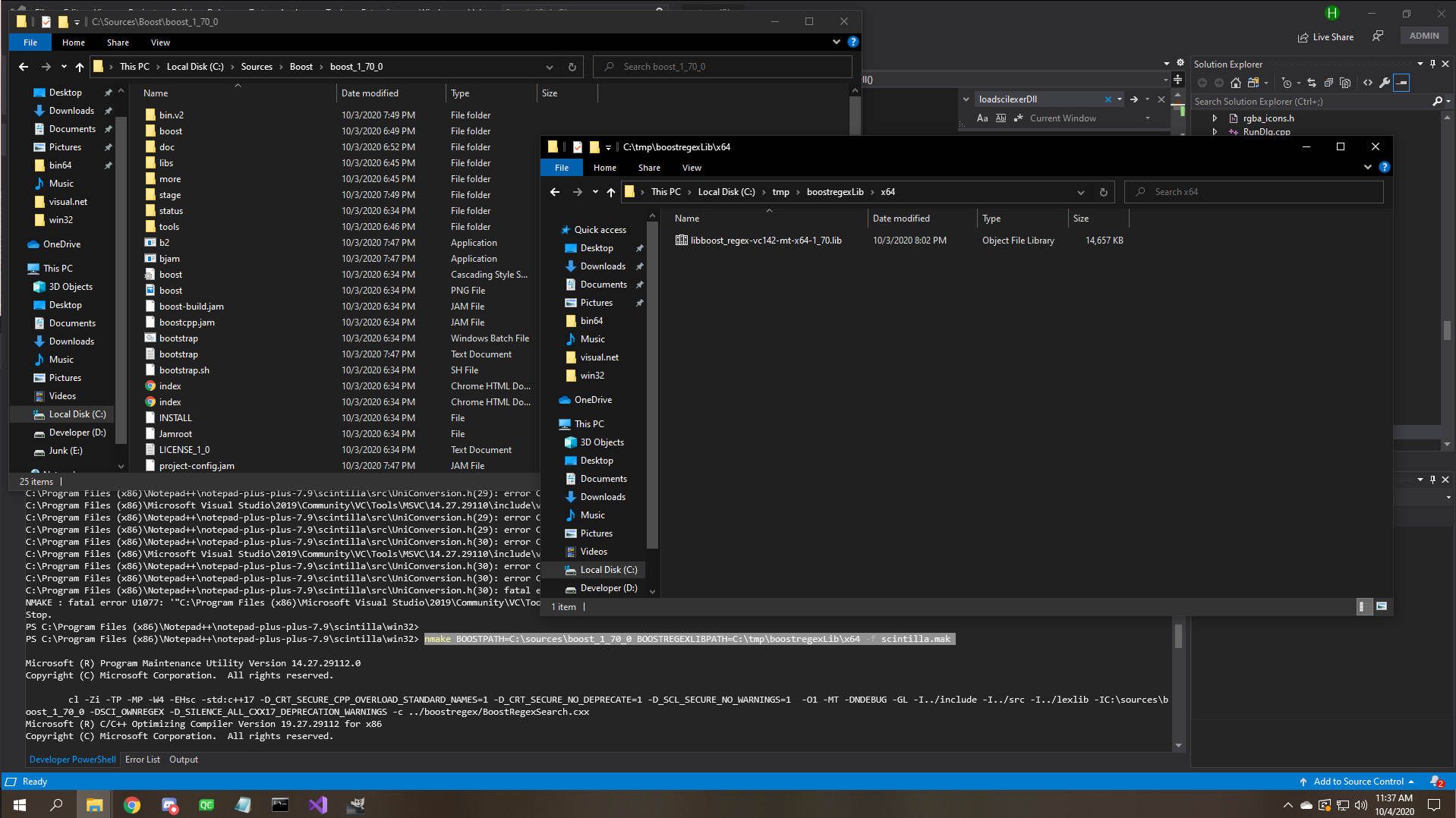Open Visual Studio from Windows taskbar
Screen dimensions: 1456x818
tap(318, 804)
